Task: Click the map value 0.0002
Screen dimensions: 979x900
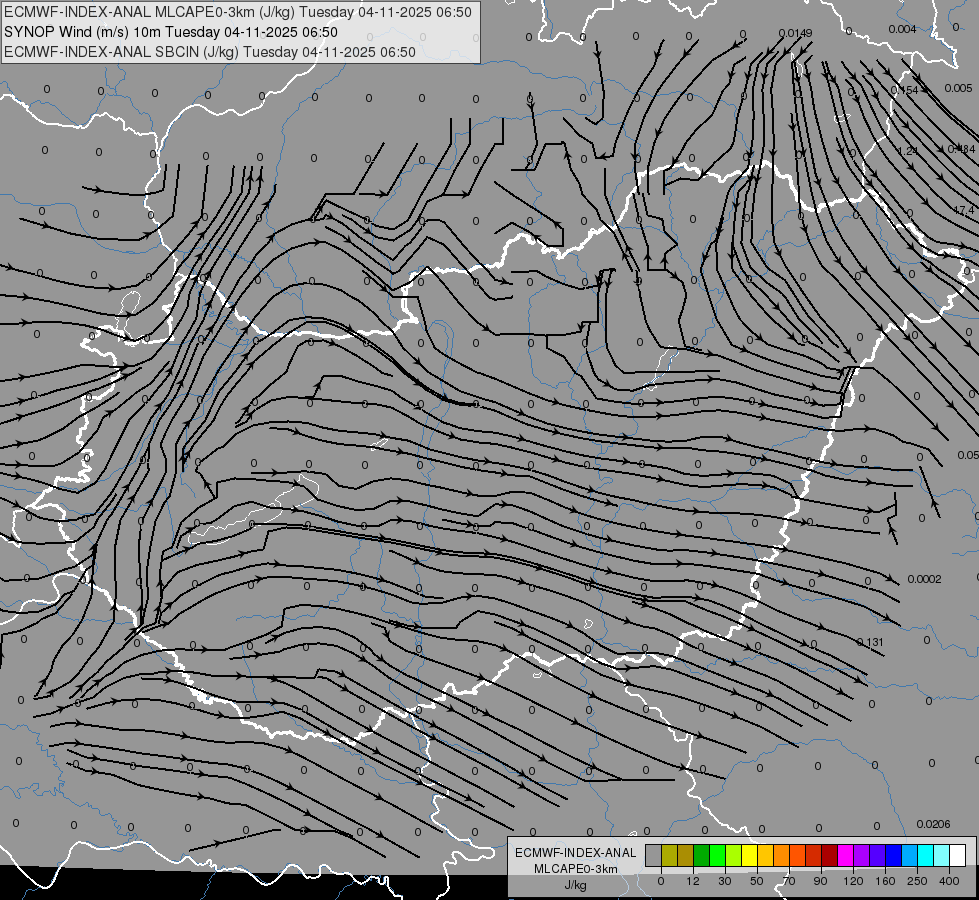Action: point(924,579)
